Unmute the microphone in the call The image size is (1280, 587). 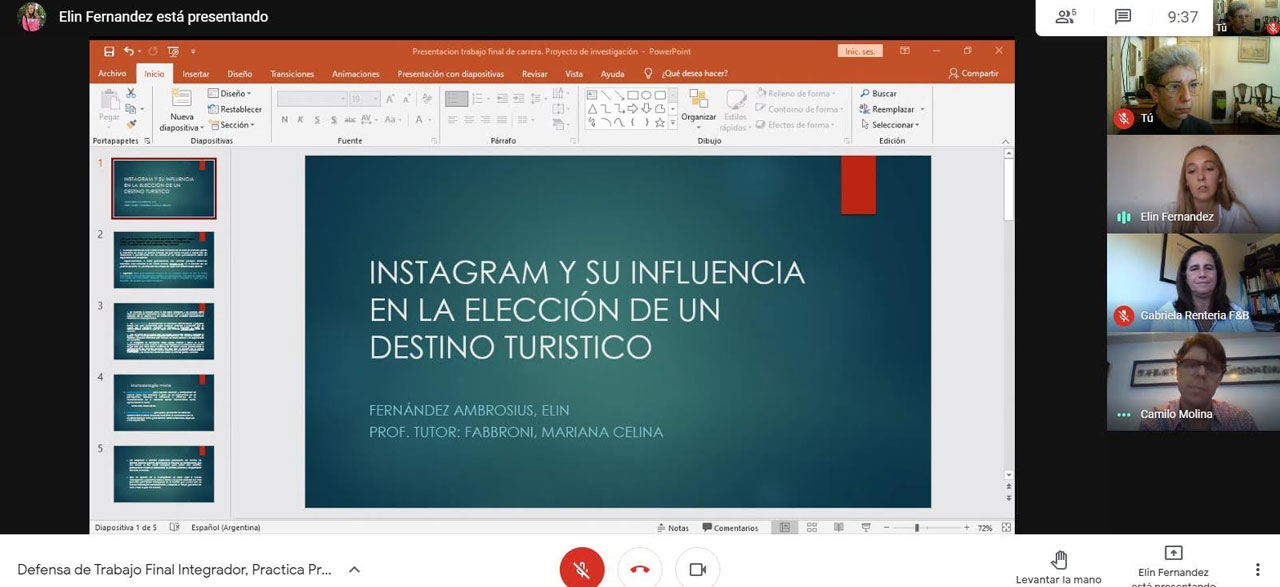[x=581, y=569]
